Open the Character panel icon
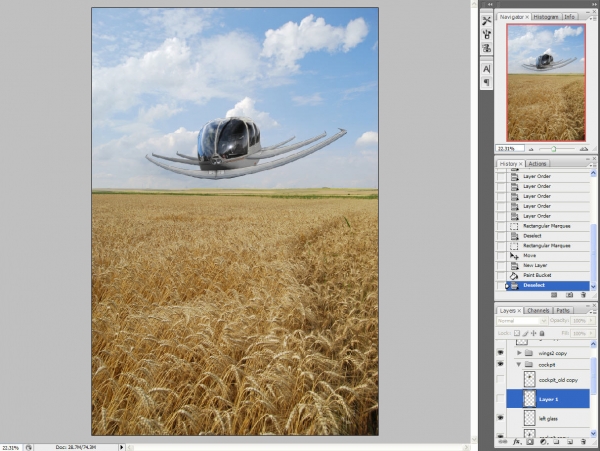 (487, 69)
